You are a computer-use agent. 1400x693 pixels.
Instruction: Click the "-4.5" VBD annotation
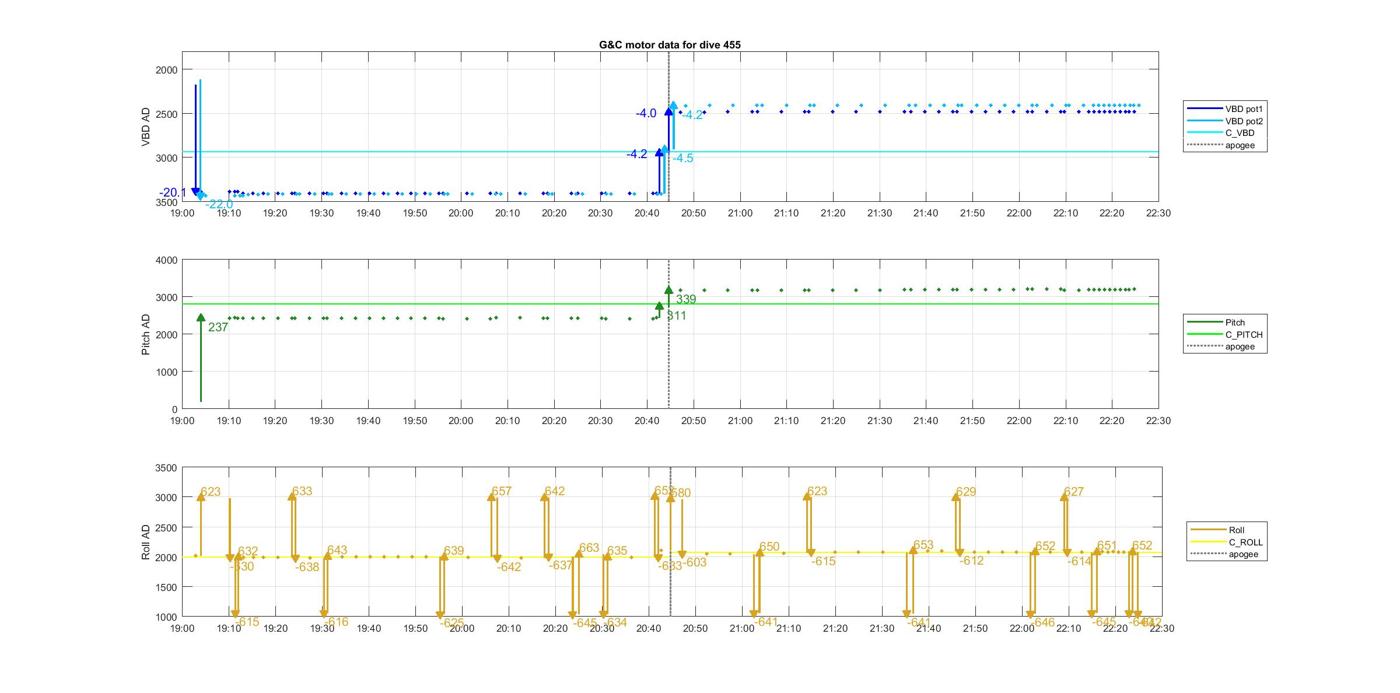(683, 158)
